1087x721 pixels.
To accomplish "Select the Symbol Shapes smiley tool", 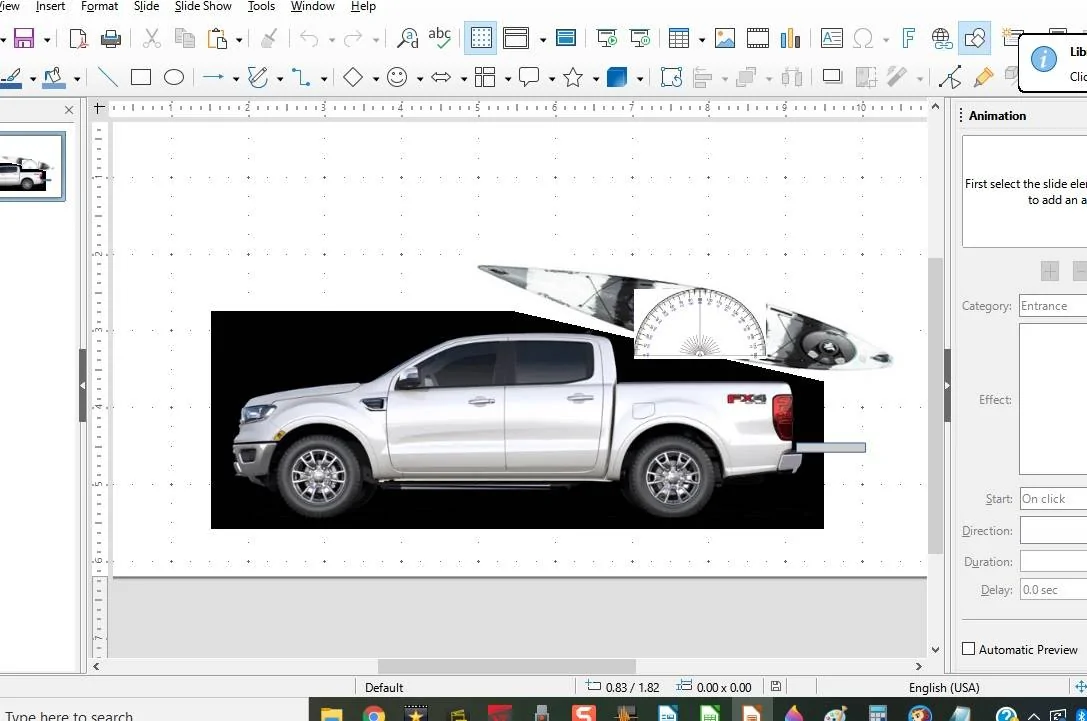I will 397,77.
